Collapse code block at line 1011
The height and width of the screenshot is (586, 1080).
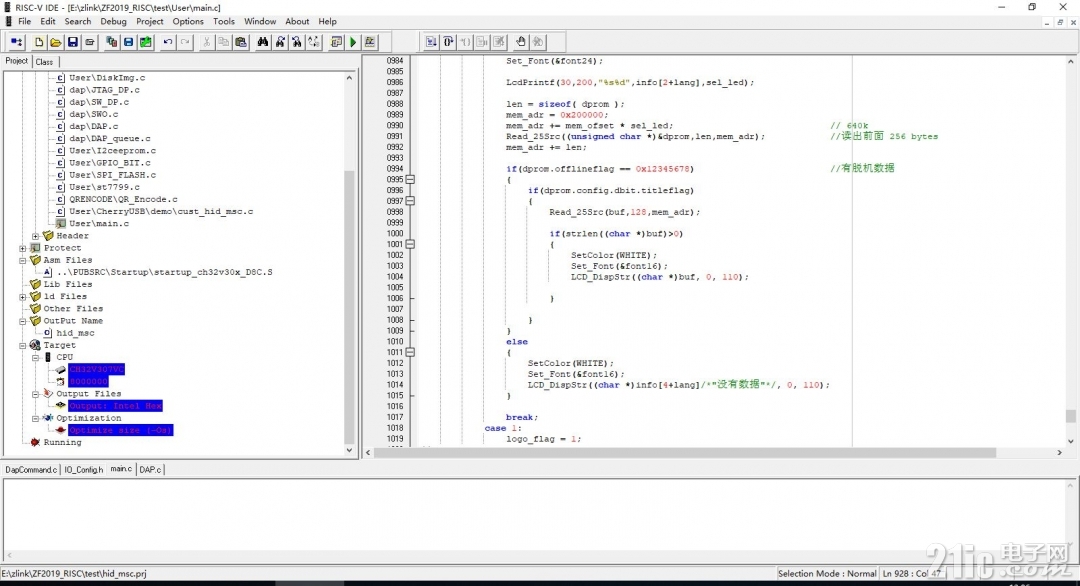coord(410,352)
